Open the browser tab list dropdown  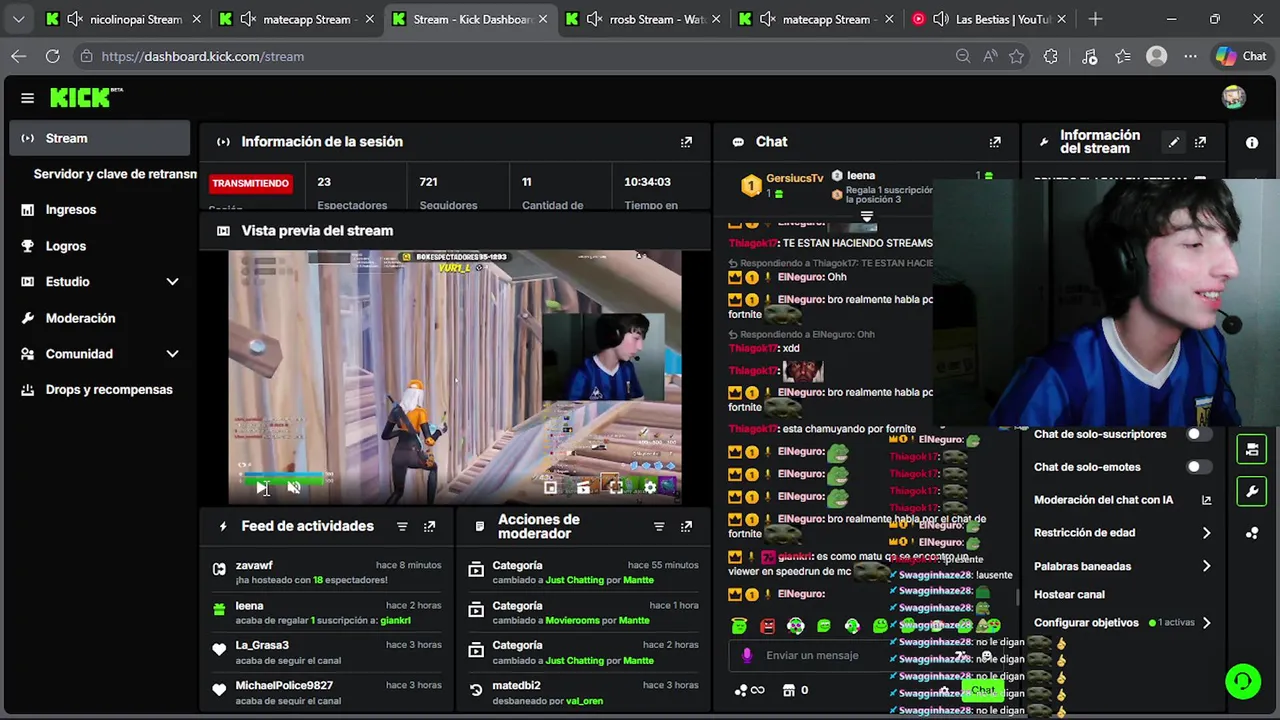[18, 19]
